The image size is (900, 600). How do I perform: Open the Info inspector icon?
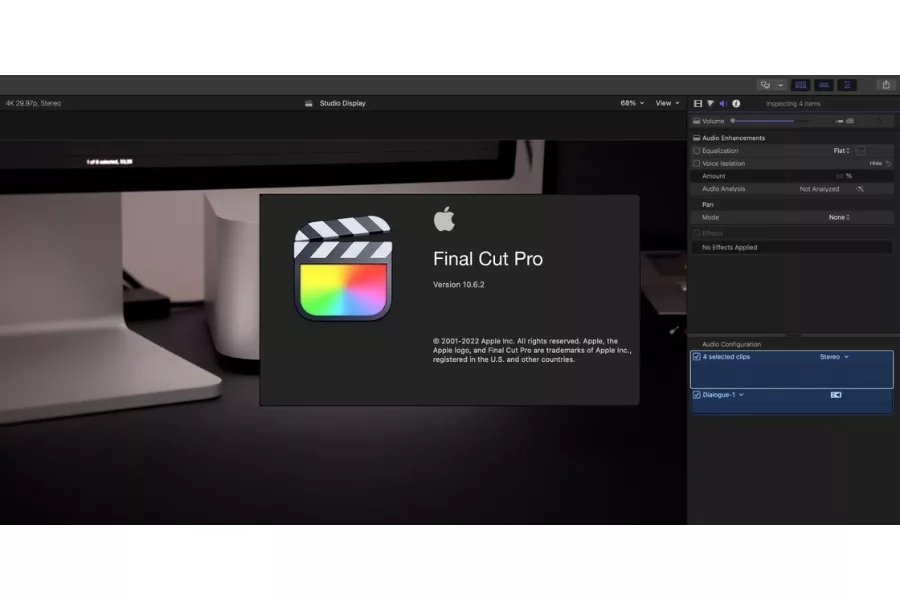736,104
